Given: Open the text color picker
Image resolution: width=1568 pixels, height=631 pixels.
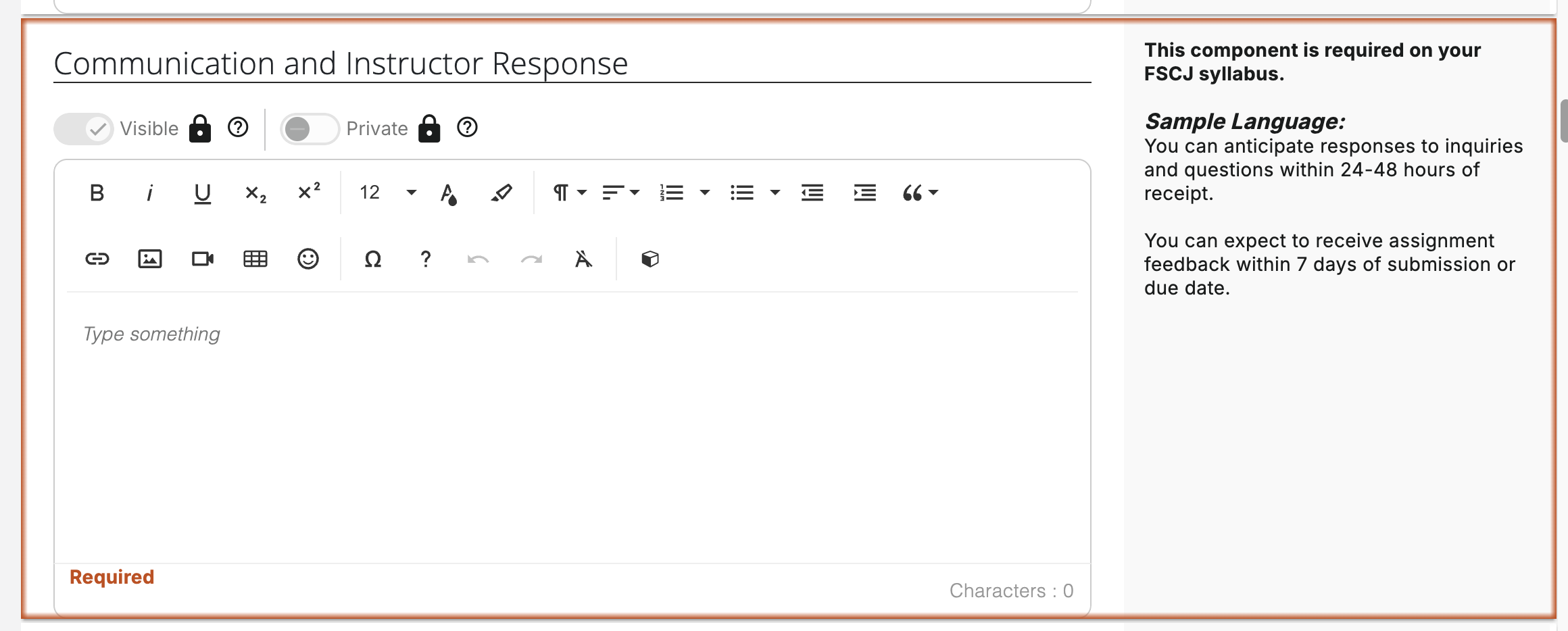Looking at the screenshot, I should (449, 193).
